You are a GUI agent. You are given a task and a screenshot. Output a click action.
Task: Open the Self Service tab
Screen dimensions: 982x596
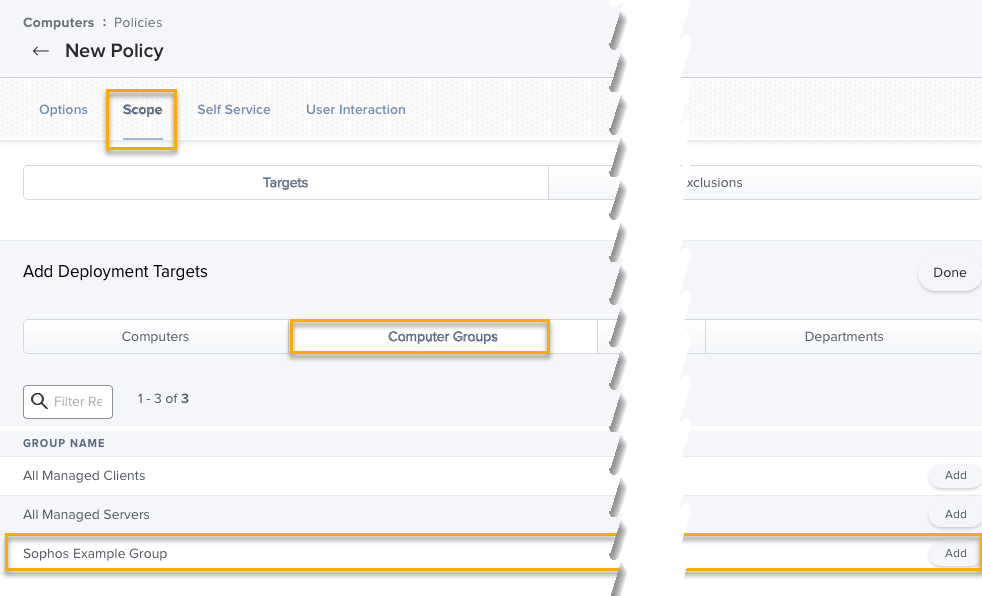(233, 110)
